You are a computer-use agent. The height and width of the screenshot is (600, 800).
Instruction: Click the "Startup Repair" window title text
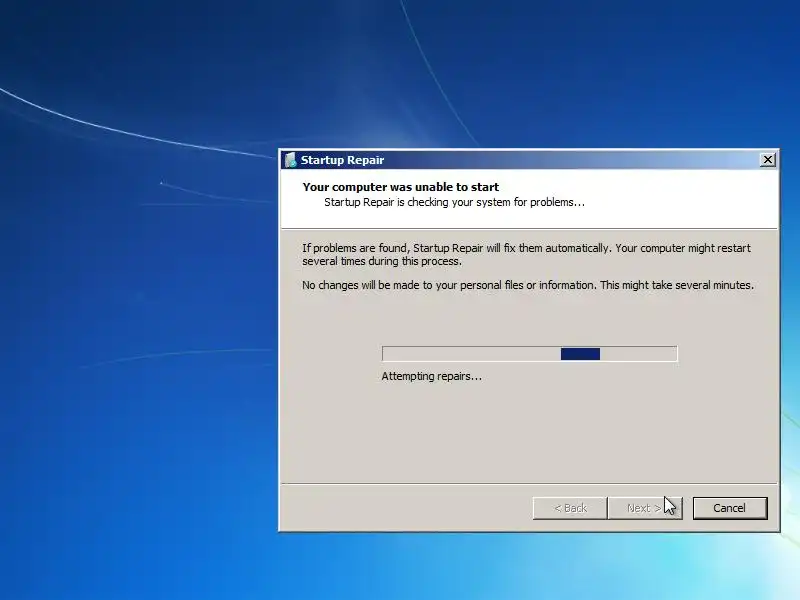click(x=342, y=160)
